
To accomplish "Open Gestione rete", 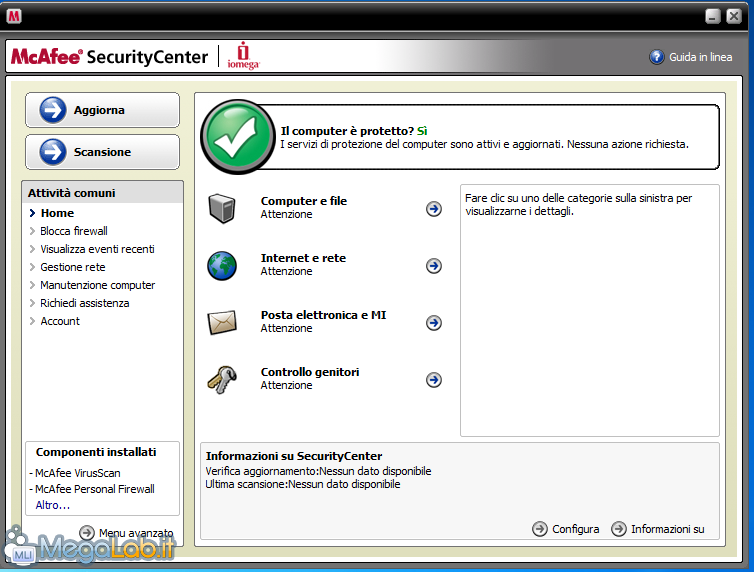I will point(73,267).
